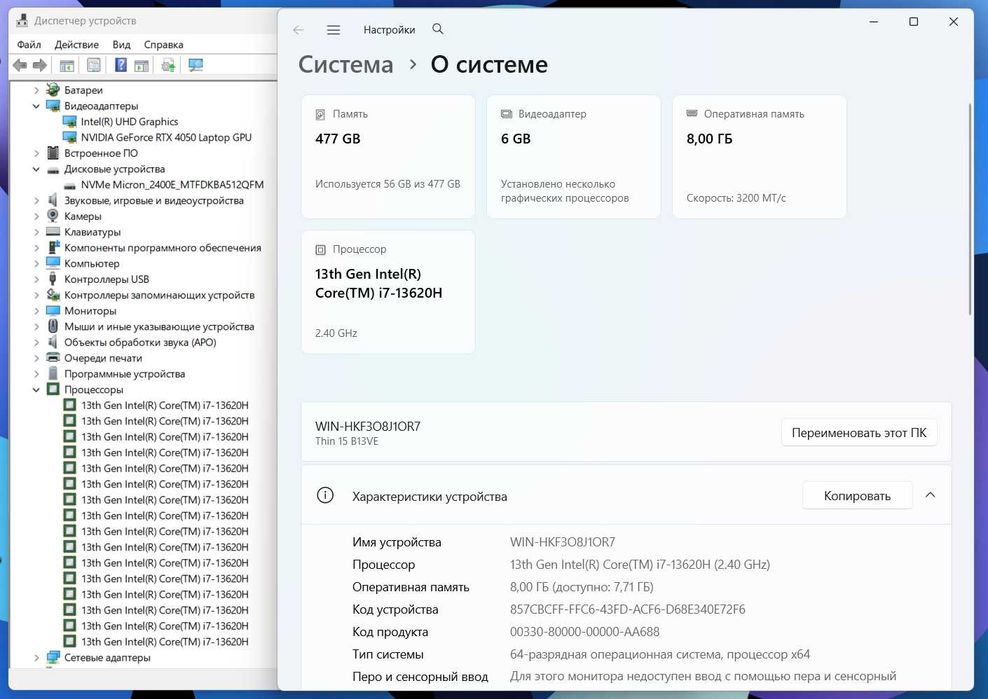Click the Оперативная память RAM icon

tap(692, 113)
